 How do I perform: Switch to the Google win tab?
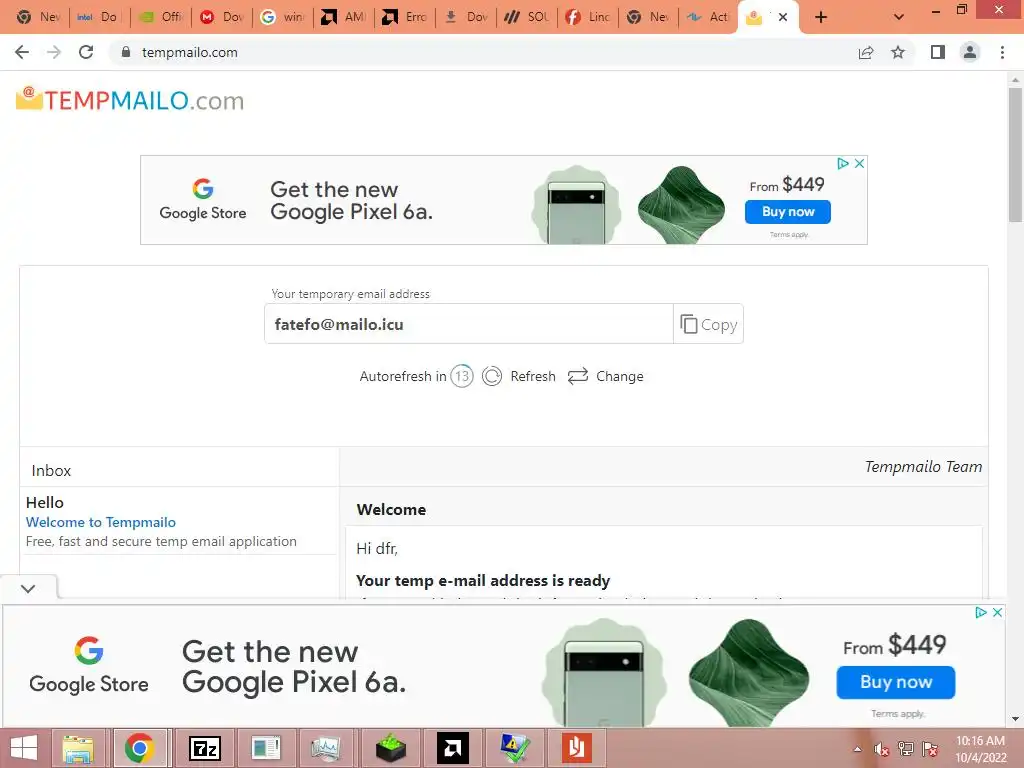tap(283, 17)
